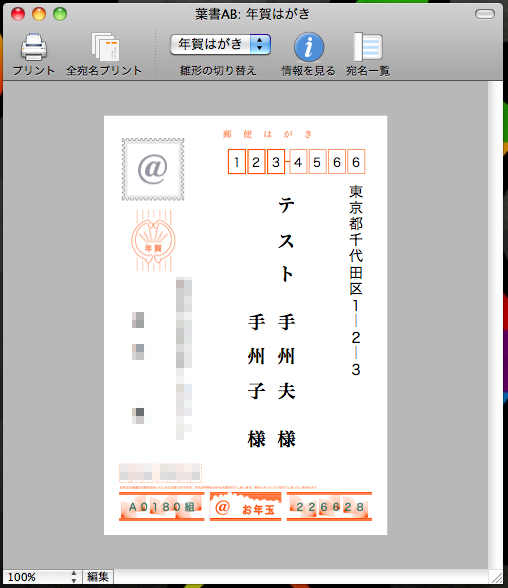
Task: Click the お年玉 lottery logo at the bottom
Action: tap(246, 507)
